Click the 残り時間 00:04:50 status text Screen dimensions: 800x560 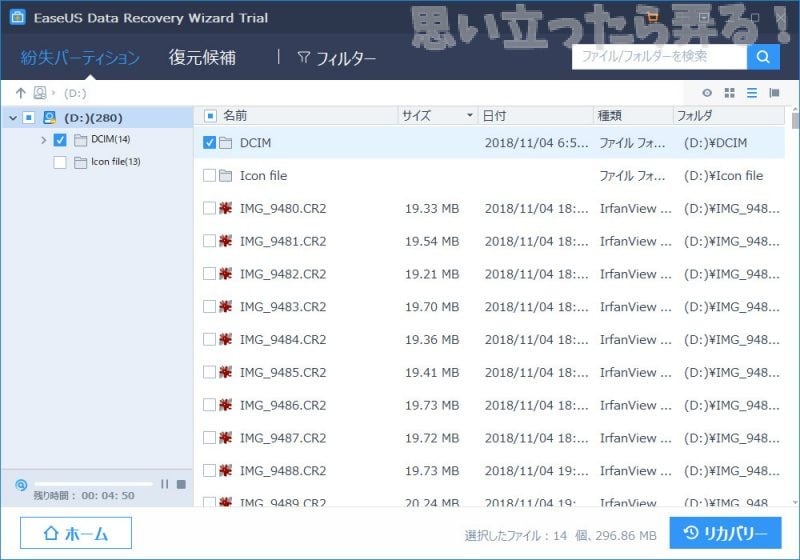84,495
